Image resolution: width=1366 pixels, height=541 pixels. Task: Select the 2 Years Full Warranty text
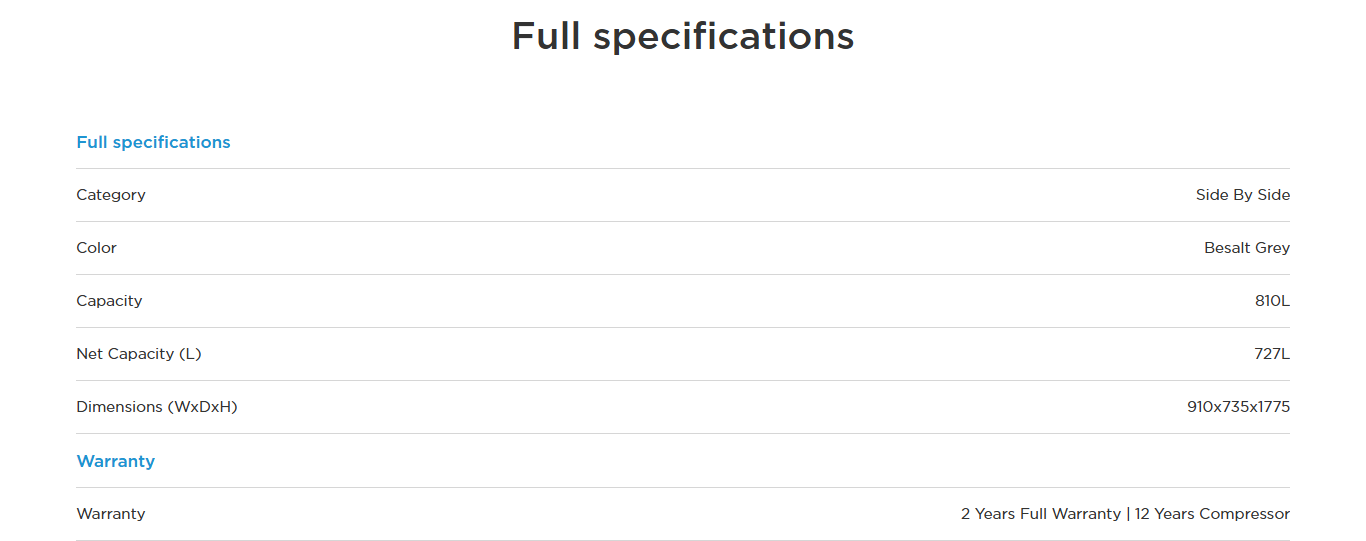(1040, 514)
